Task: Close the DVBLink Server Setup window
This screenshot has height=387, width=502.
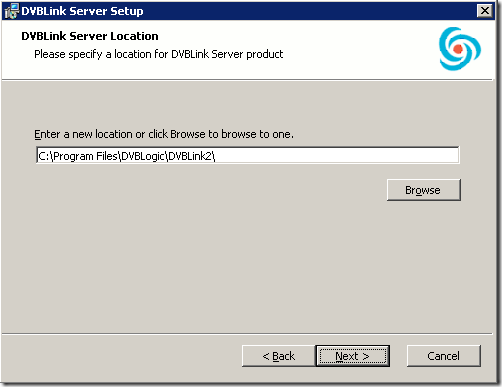Action: [x=485, y=11]
